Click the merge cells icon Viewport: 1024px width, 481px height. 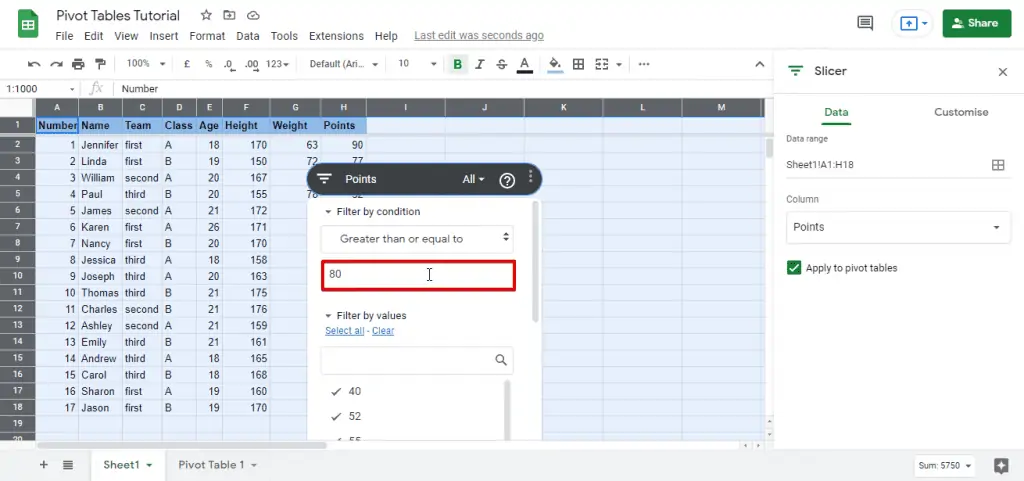click(601, 64)
